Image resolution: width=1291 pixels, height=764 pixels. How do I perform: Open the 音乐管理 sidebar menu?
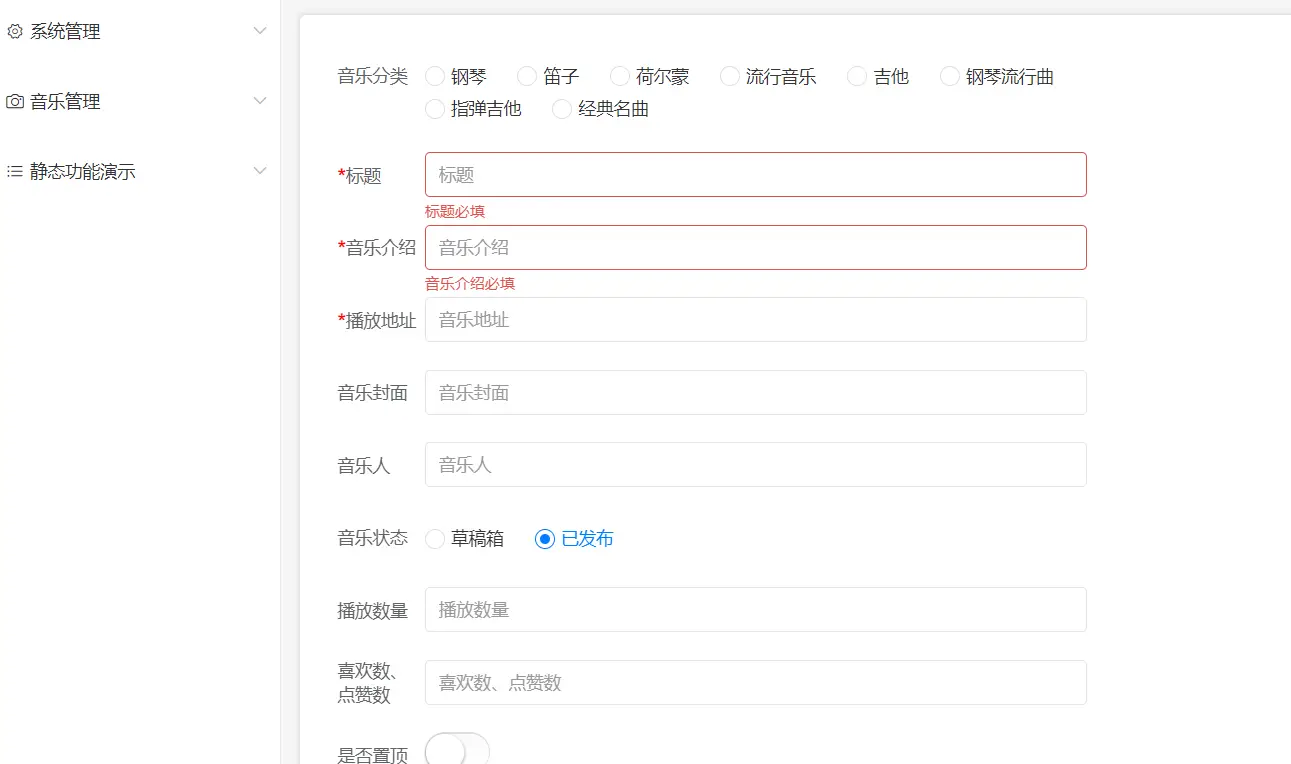pos(65,101)
